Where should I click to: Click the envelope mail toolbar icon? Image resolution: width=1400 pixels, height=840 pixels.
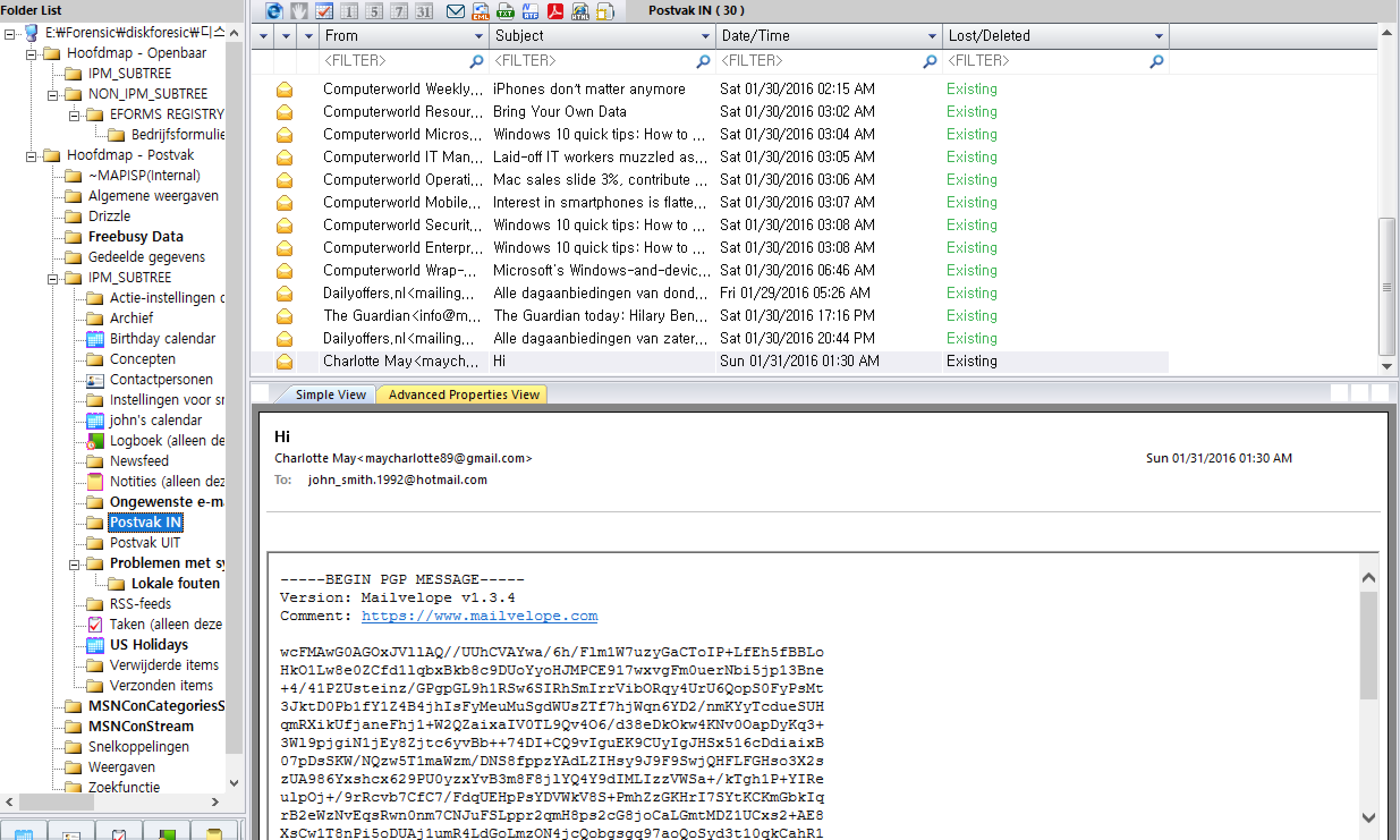pos(455,11)
